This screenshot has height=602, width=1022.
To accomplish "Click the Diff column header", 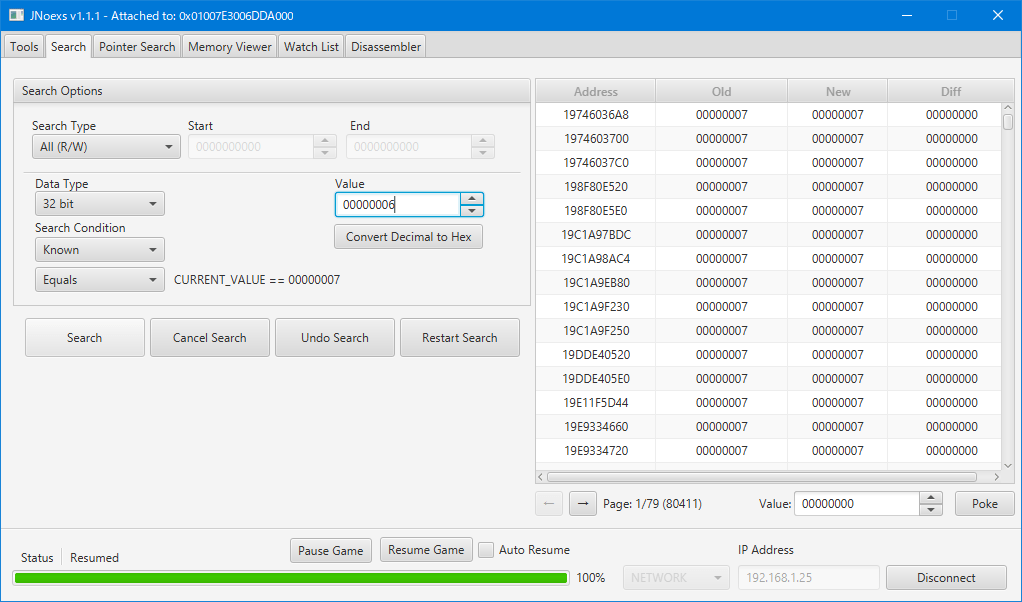I will tap(951, 91).
